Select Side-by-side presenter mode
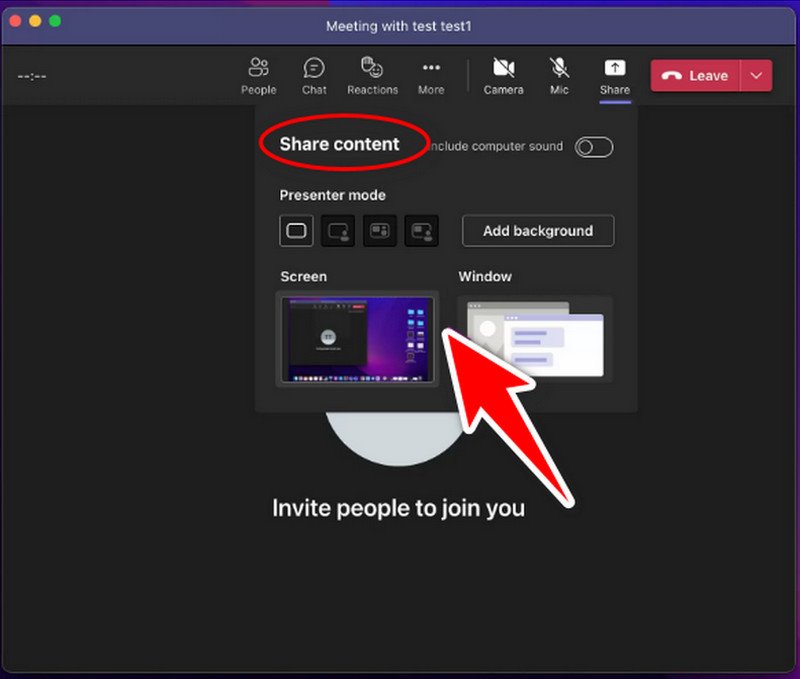The image size is (800, 679). pyautogui.click(x=380, y=231)
